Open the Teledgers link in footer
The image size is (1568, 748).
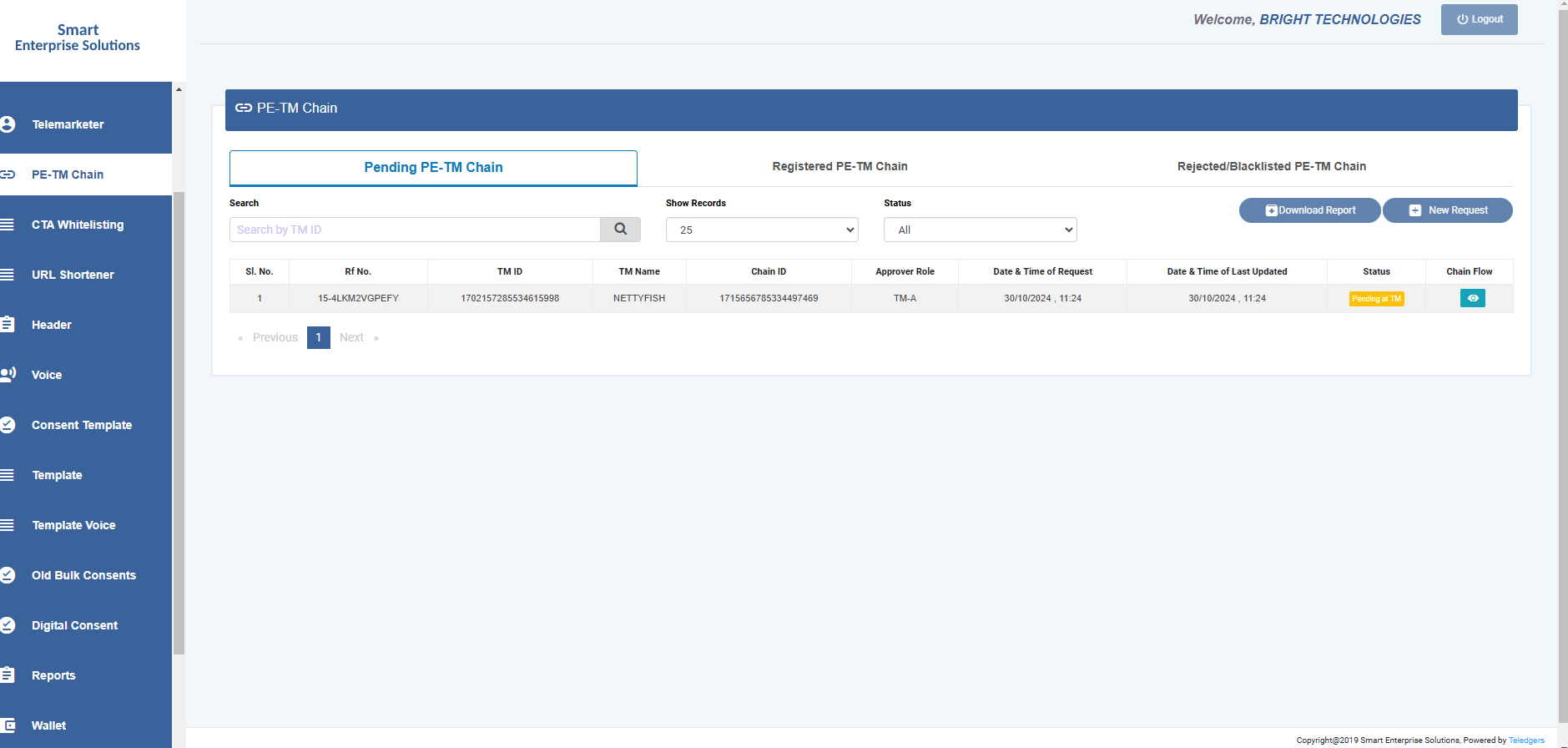coord(1526,740)
